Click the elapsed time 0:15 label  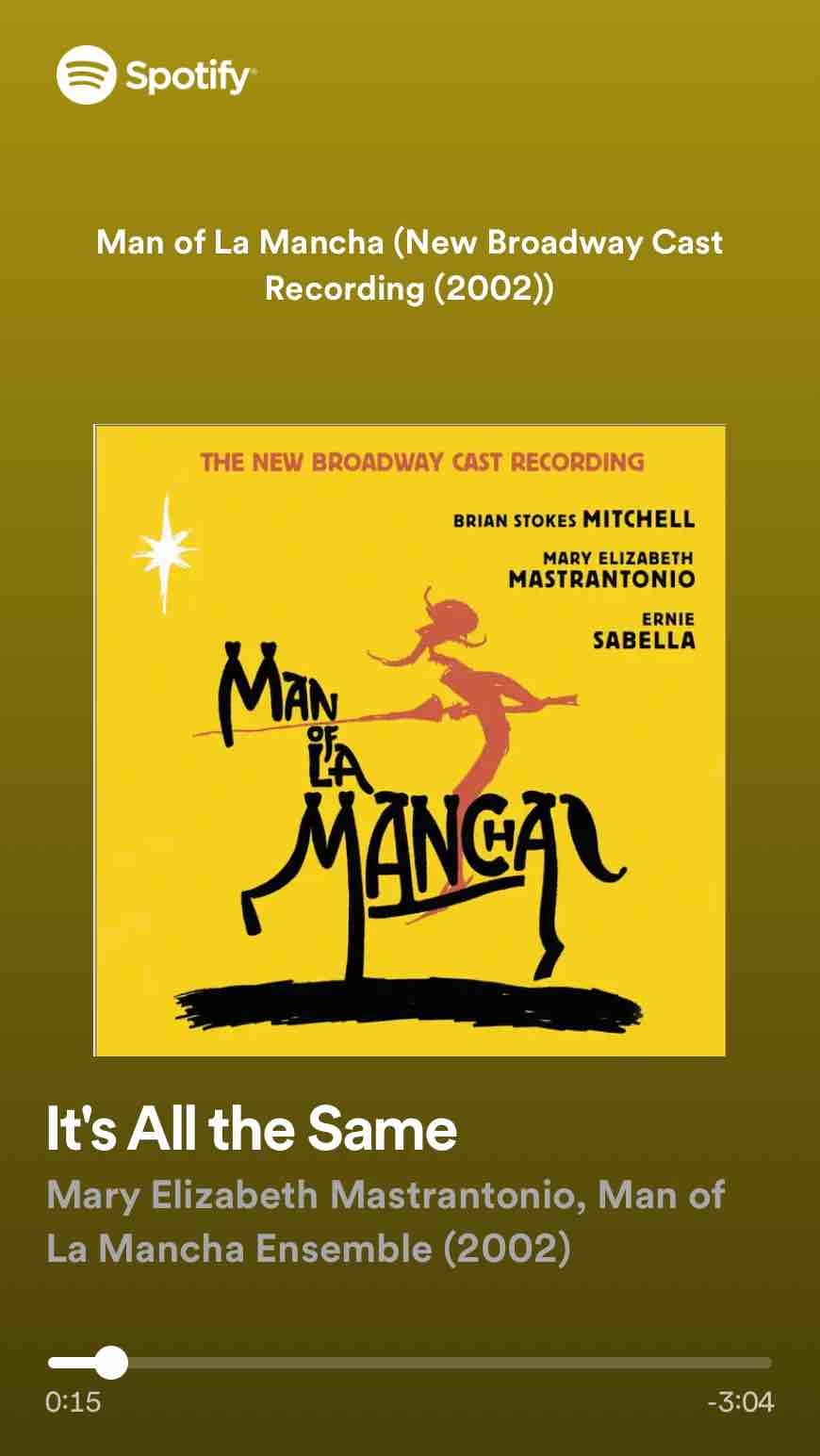pos(73,1401)
